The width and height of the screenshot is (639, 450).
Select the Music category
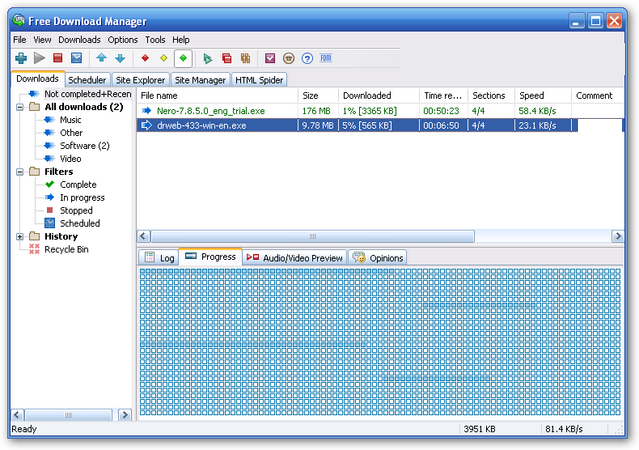click(71, 120)
